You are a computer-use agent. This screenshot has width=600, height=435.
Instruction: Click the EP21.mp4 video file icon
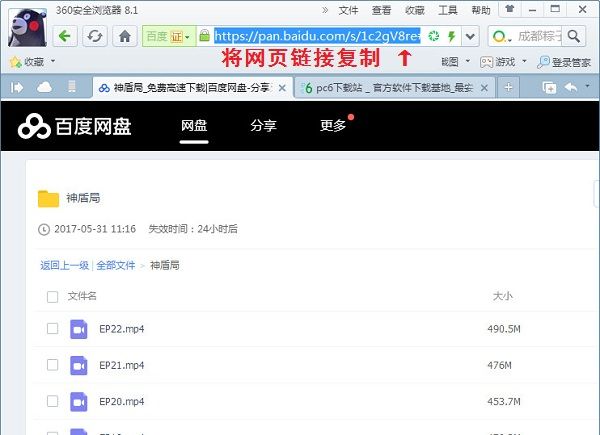[x=79, y=365]
